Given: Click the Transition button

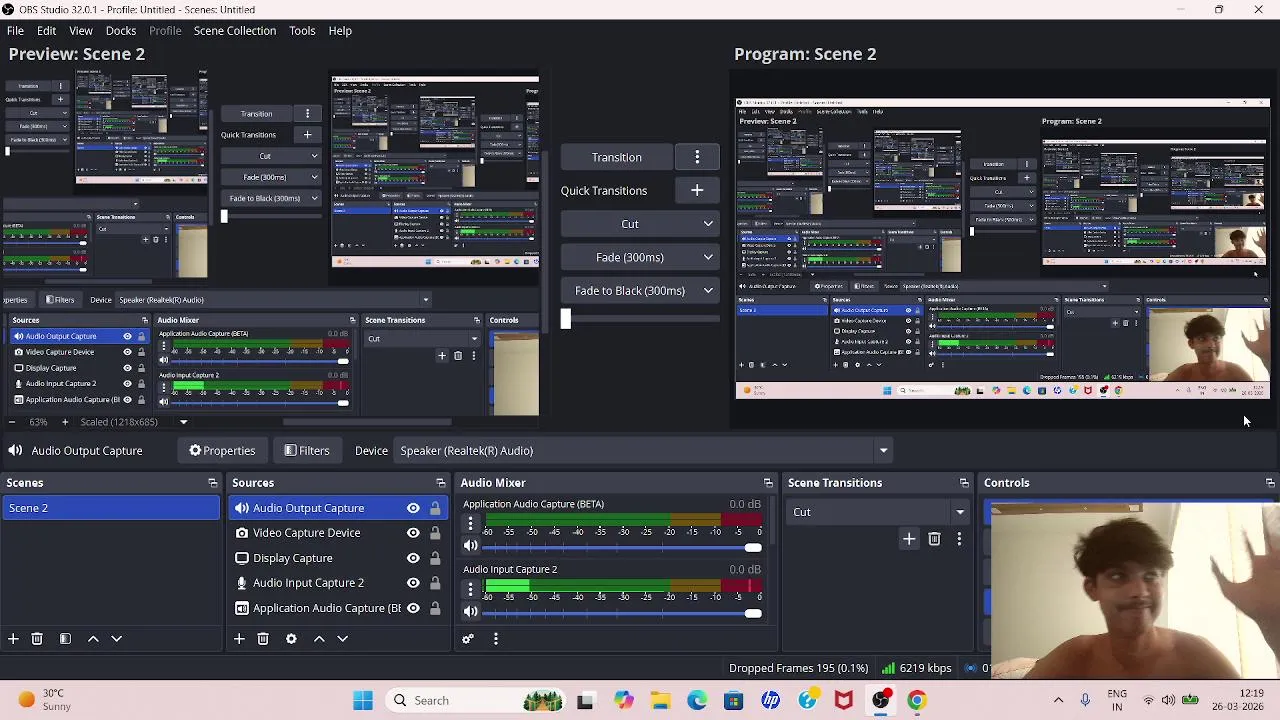Looking at the screenshot, I should point(617,157).
